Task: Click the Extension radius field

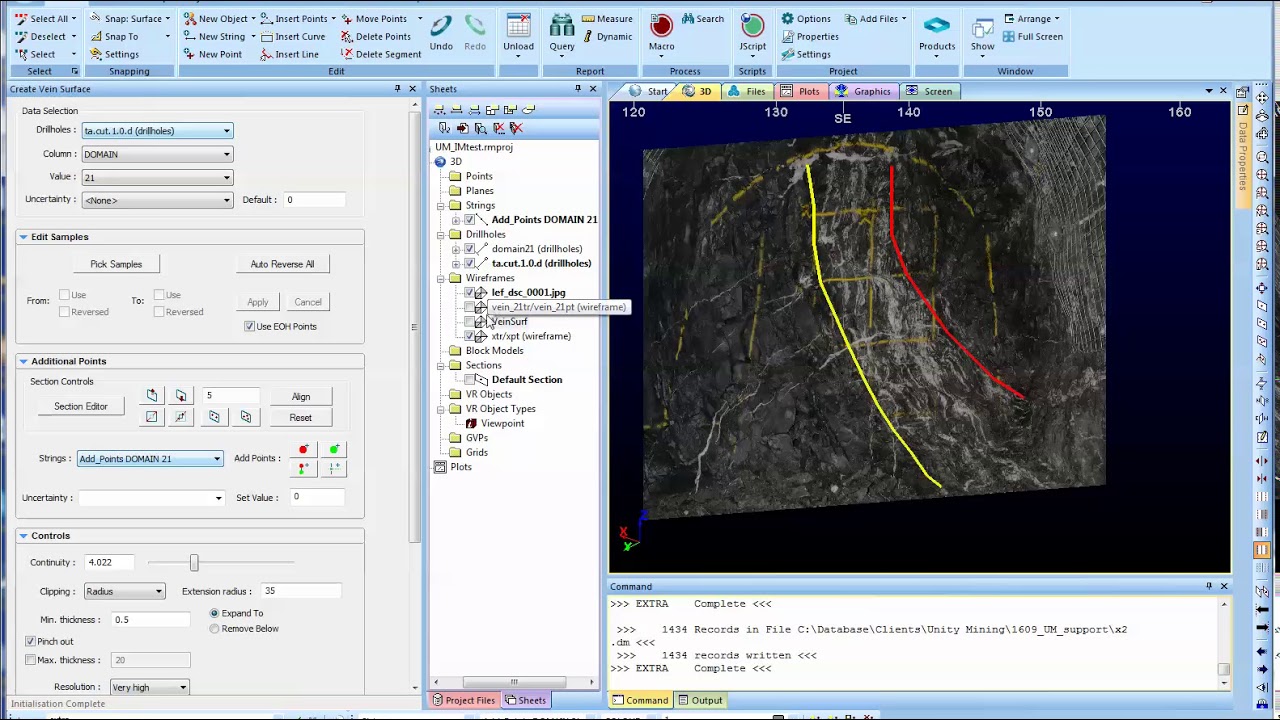Action: pos(300,591)
